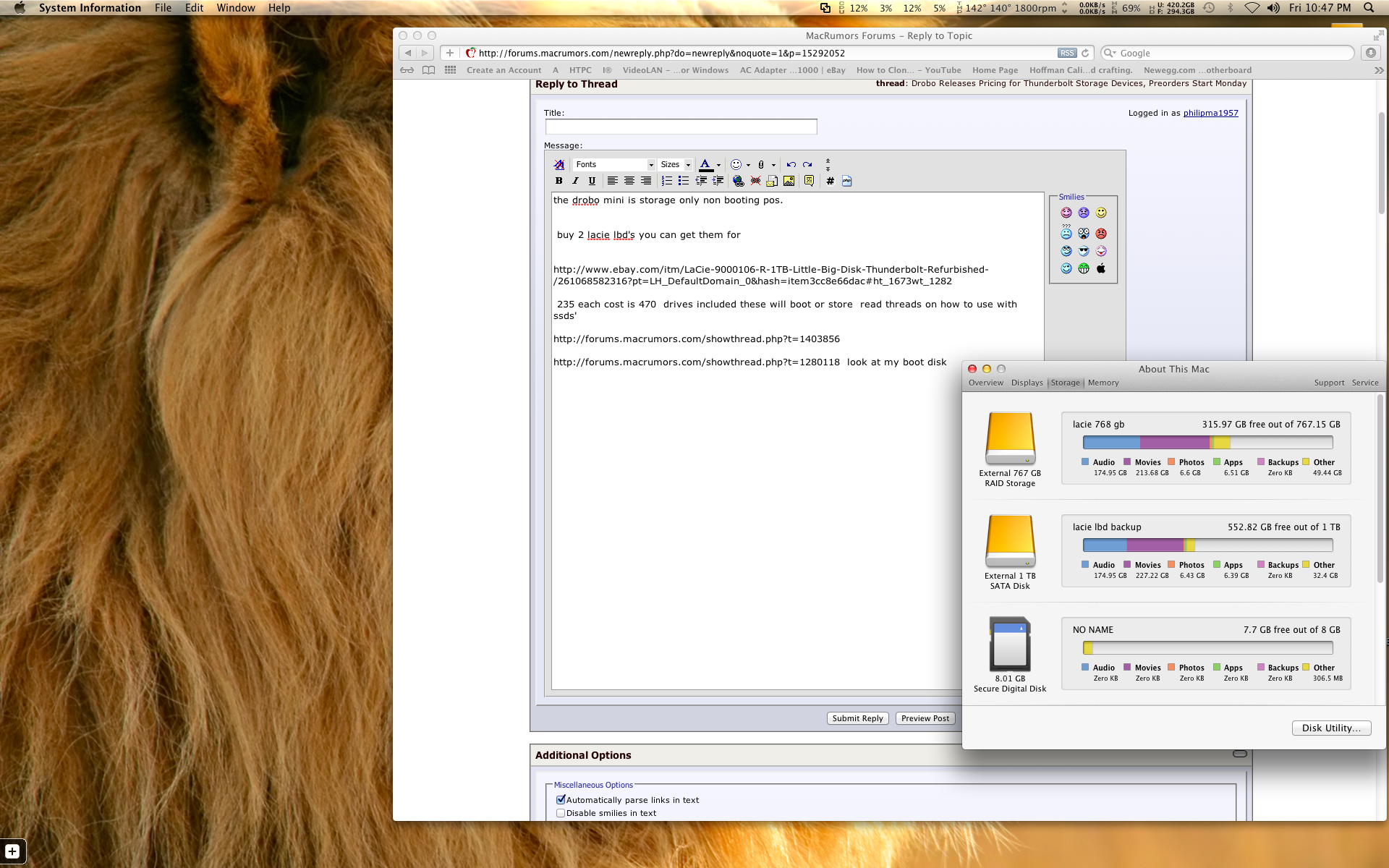Insert the red angry smiley
This screenshot has height=868, width=1389.
(1101, 234)
